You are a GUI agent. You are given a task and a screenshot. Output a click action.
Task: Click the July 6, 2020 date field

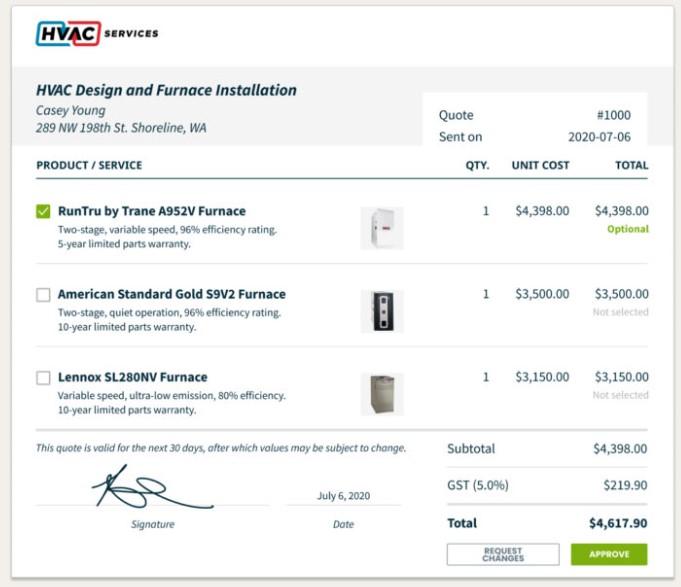343,496
